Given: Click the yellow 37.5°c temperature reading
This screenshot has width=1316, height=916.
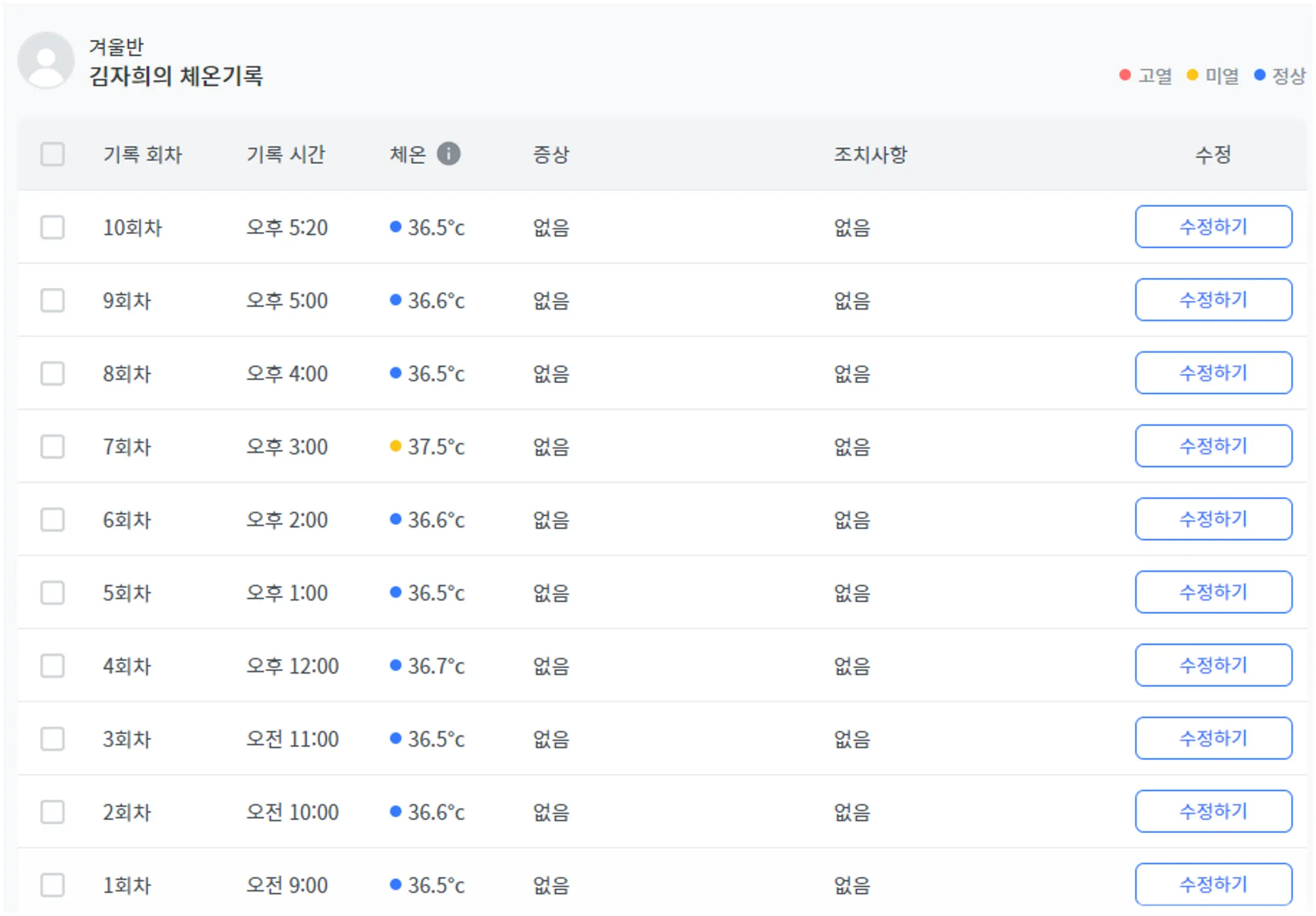Looking at the screenshot, I should tap(435, 446).
